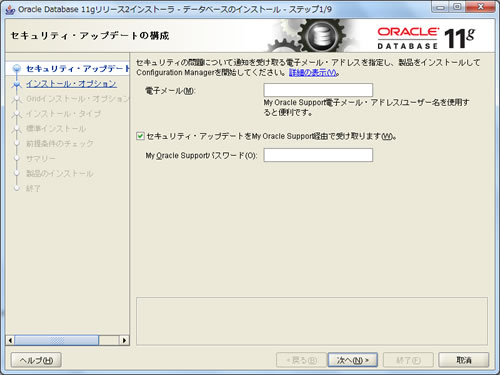
Task: Click the greyed 前提条件のチェック step text
Action: tap(60, 144)
